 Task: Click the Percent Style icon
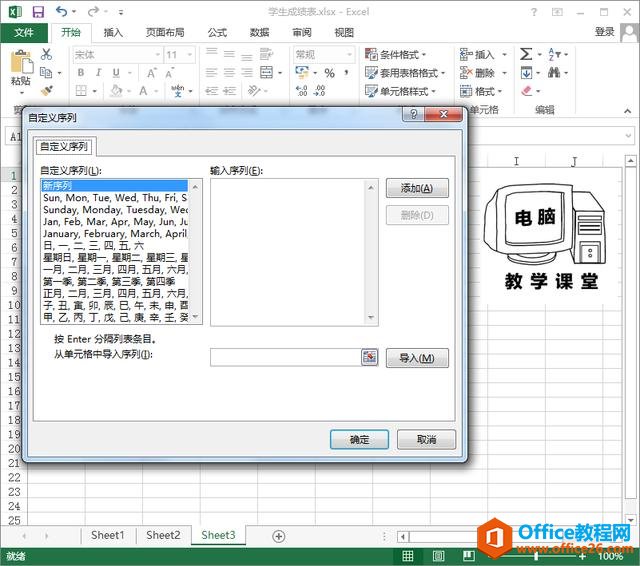[x=329, y=73]
